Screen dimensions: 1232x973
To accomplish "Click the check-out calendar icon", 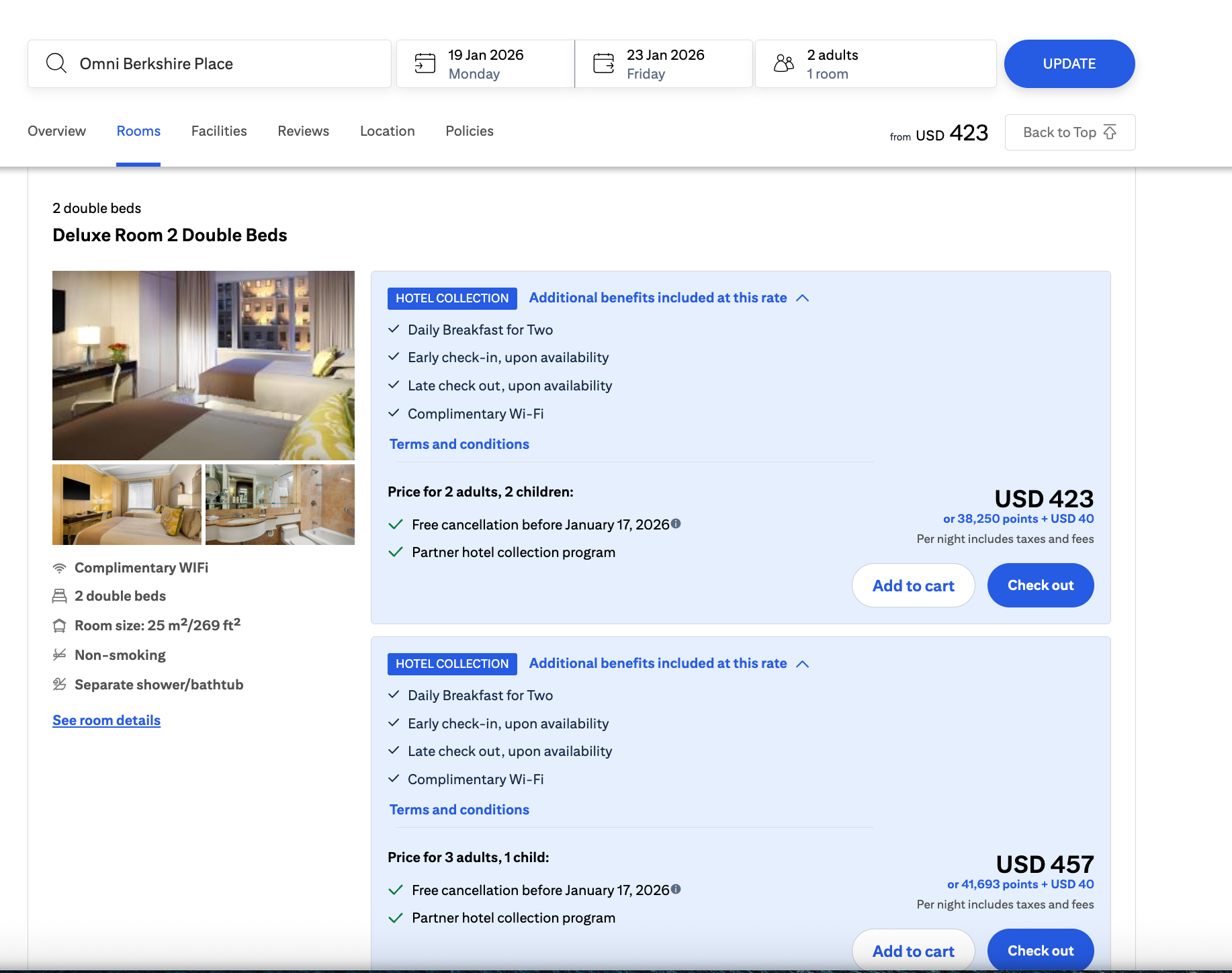I will tap(603, 63).
